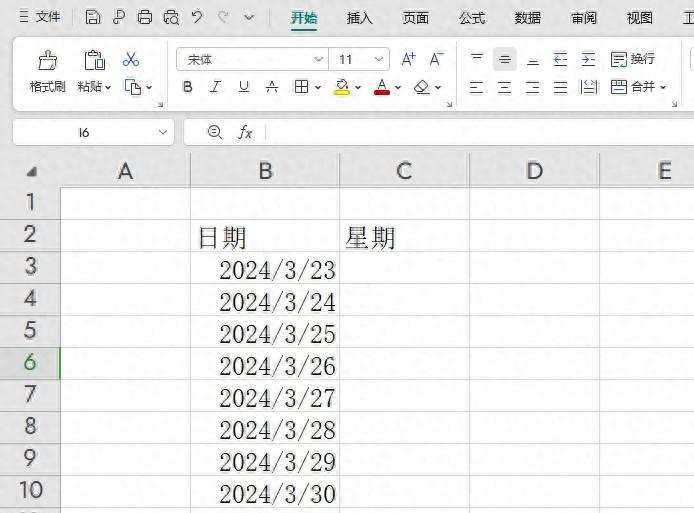Click the zoom formula bar icon
The height and width of the screenshot is (513, 694).
[215, 132]
